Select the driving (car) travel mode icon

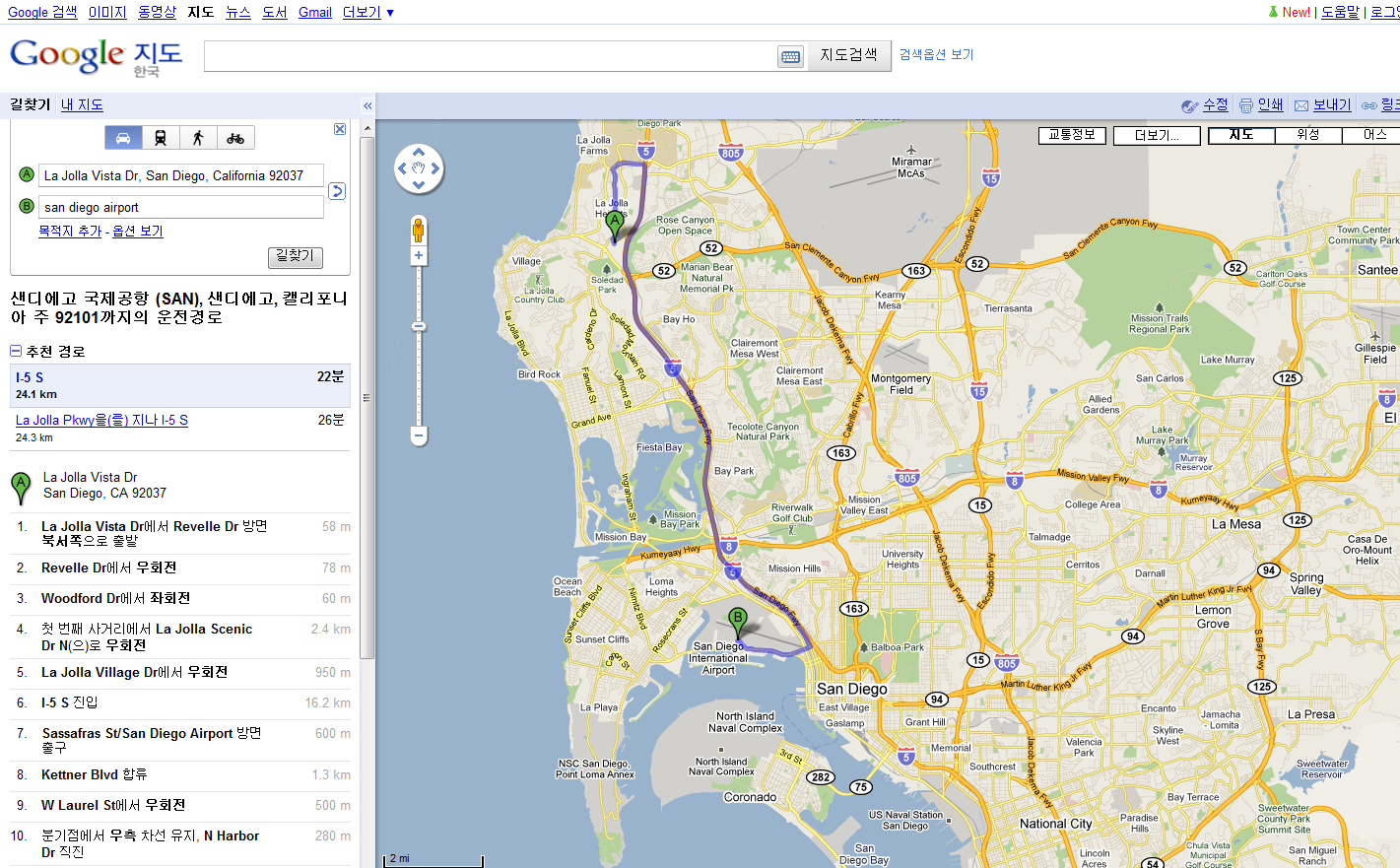(x=123, y=138)
